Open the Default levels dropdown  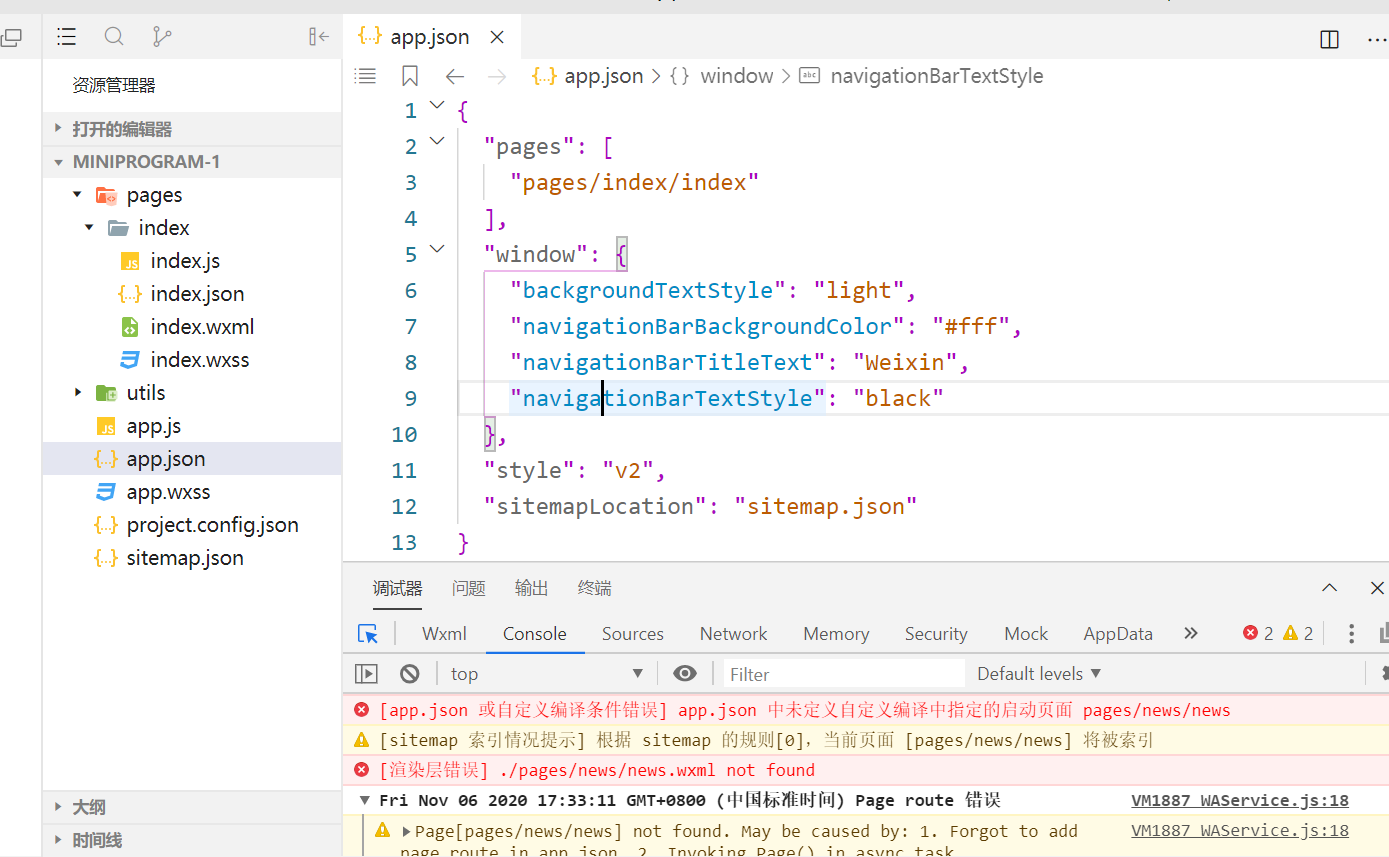click(x=1039, y=673)
